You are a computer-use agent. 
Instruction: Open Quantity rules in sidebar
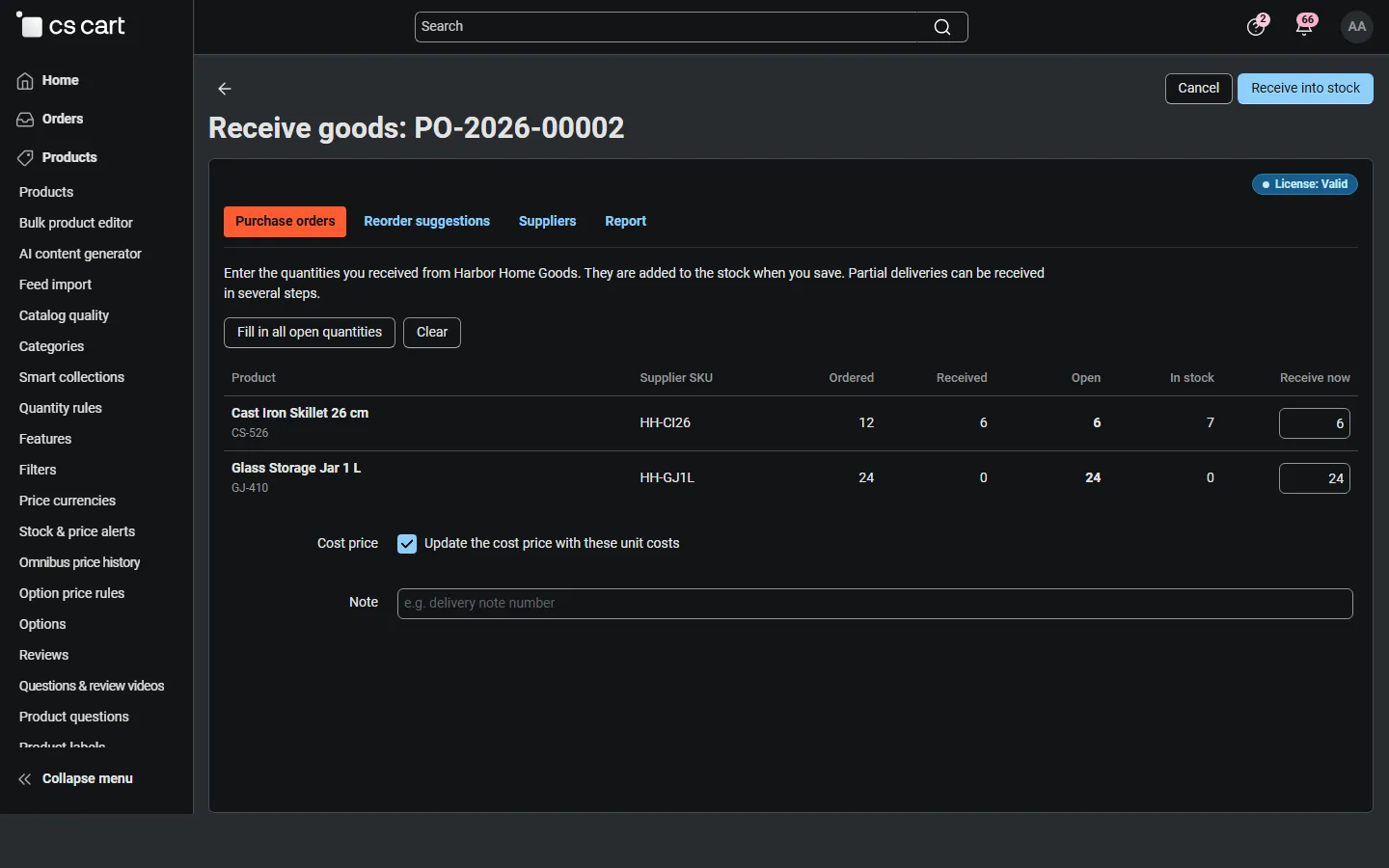tap(60, 408)
